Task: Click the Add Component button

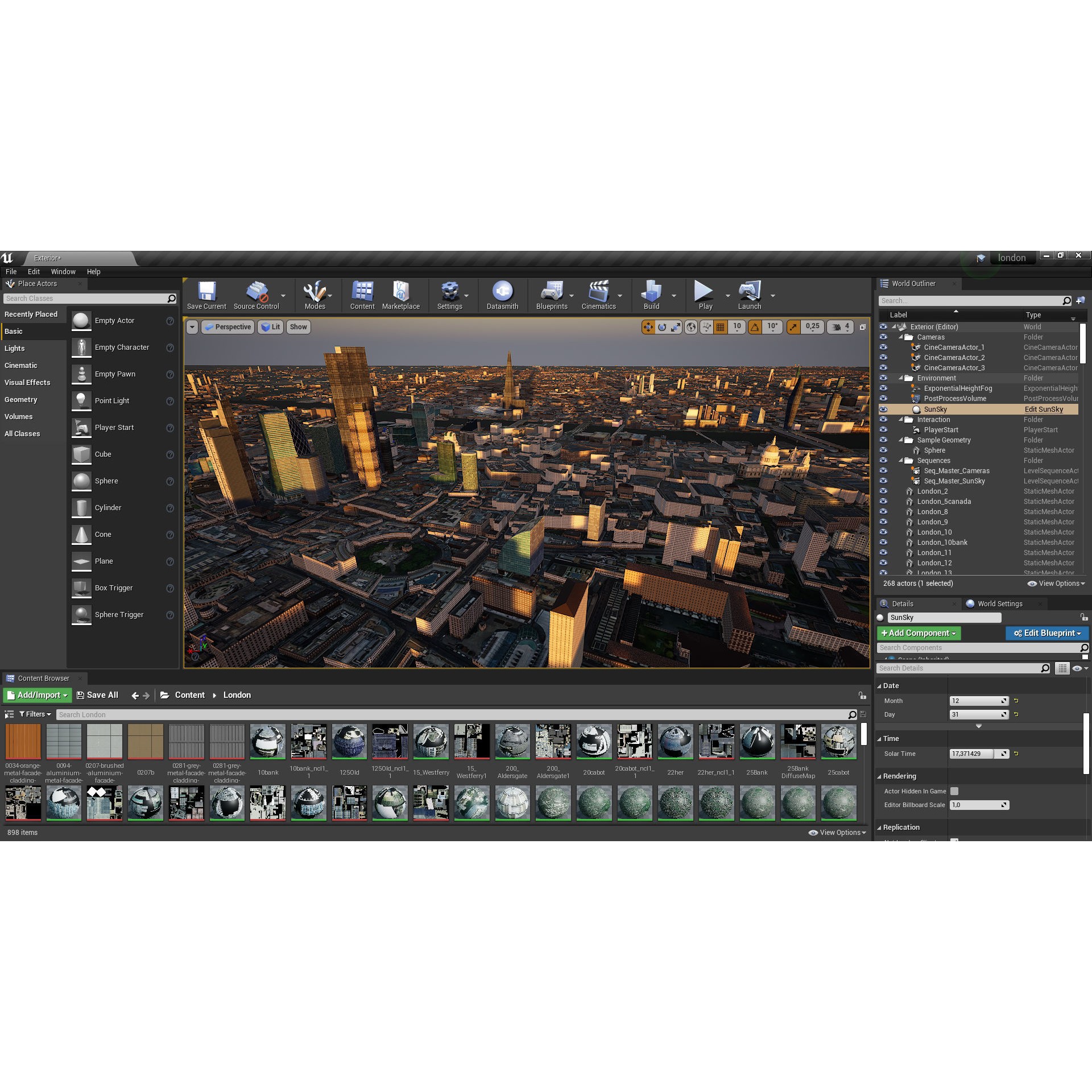Action: pyautogui.click(x=918, y=633)
